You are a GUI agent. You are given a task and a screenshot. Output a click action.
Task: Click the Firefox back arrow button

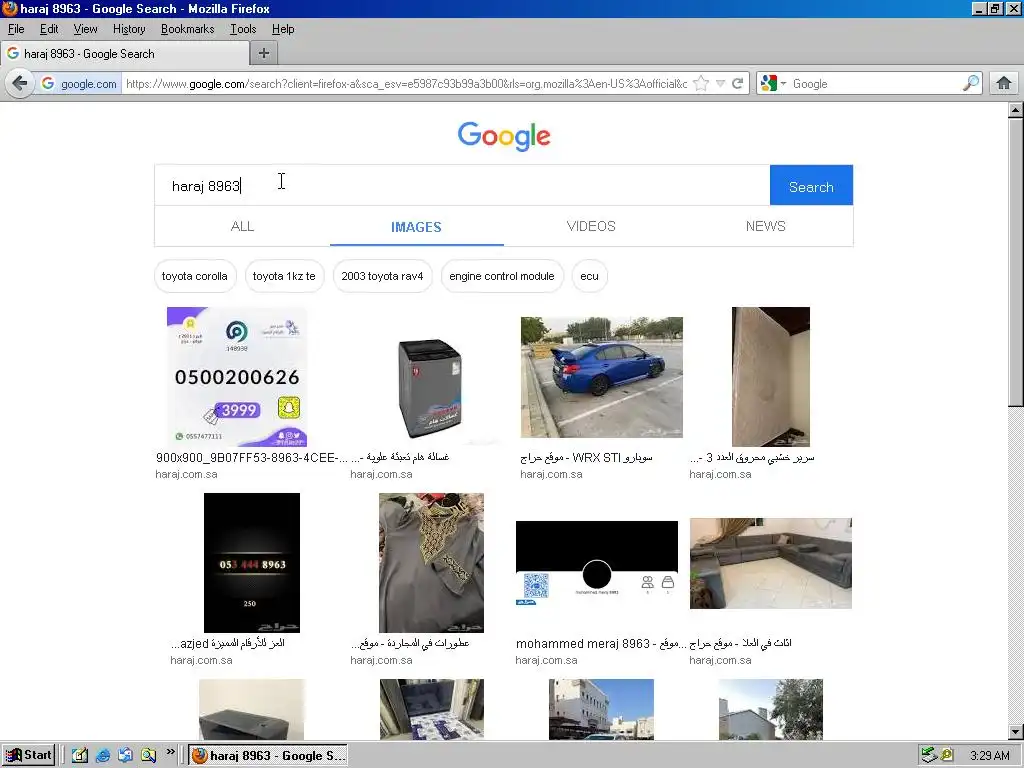20,84
